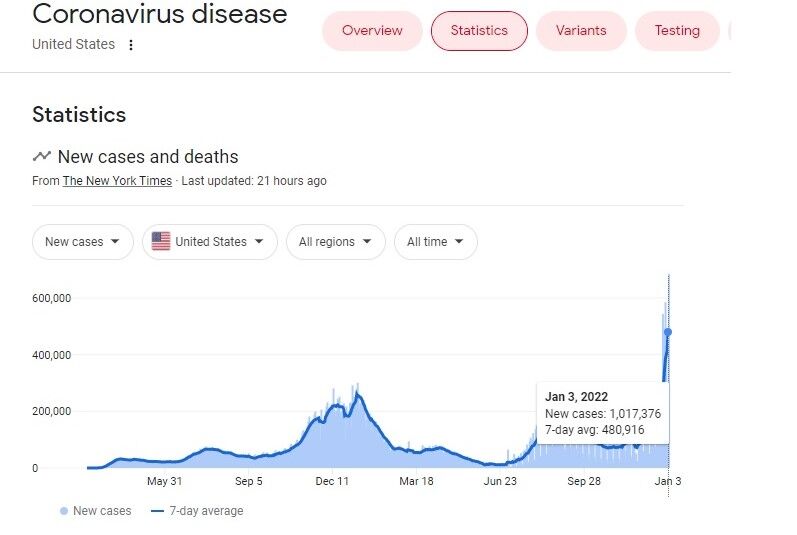This screenshot has height=535, width=797.
Task: Click the Sep 28 x-axis label
Action: 584,481
